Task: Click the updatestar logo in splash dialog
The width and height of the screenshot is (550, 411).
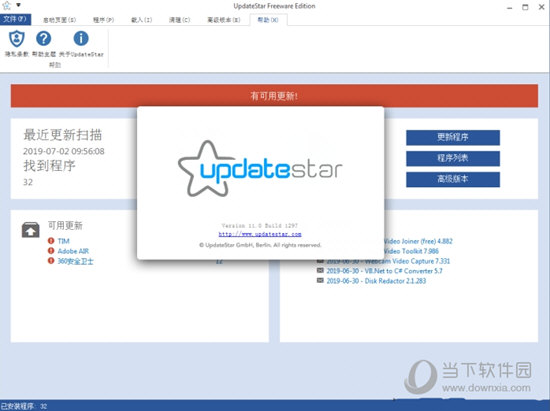Action: 260,169
